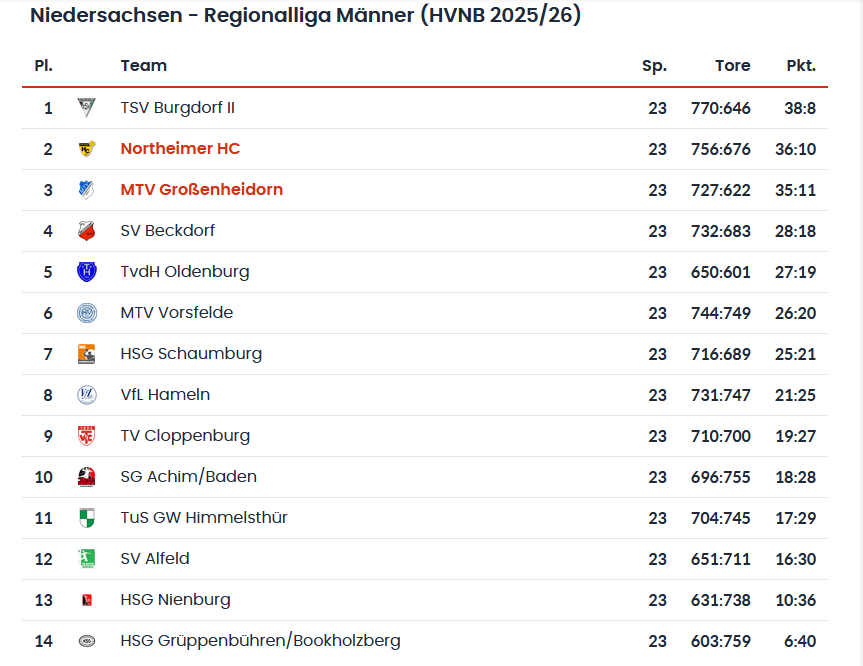Click the SV Beckdorf club logo
The image size is (863, 666).
(x=87, y=231)
